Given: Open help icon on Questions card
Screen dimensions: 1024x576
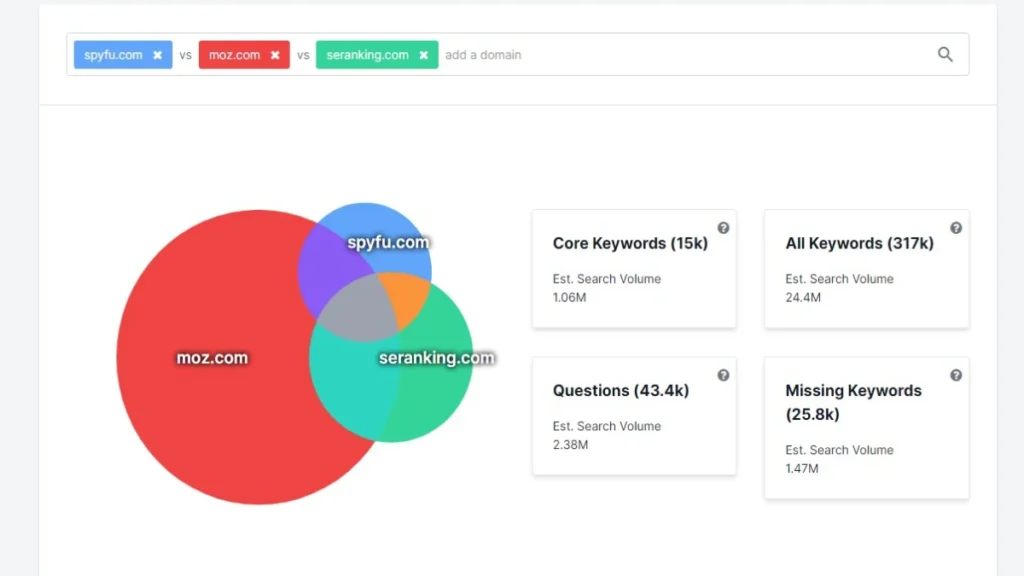Looking at the screenshot, I should pos(723,375).
